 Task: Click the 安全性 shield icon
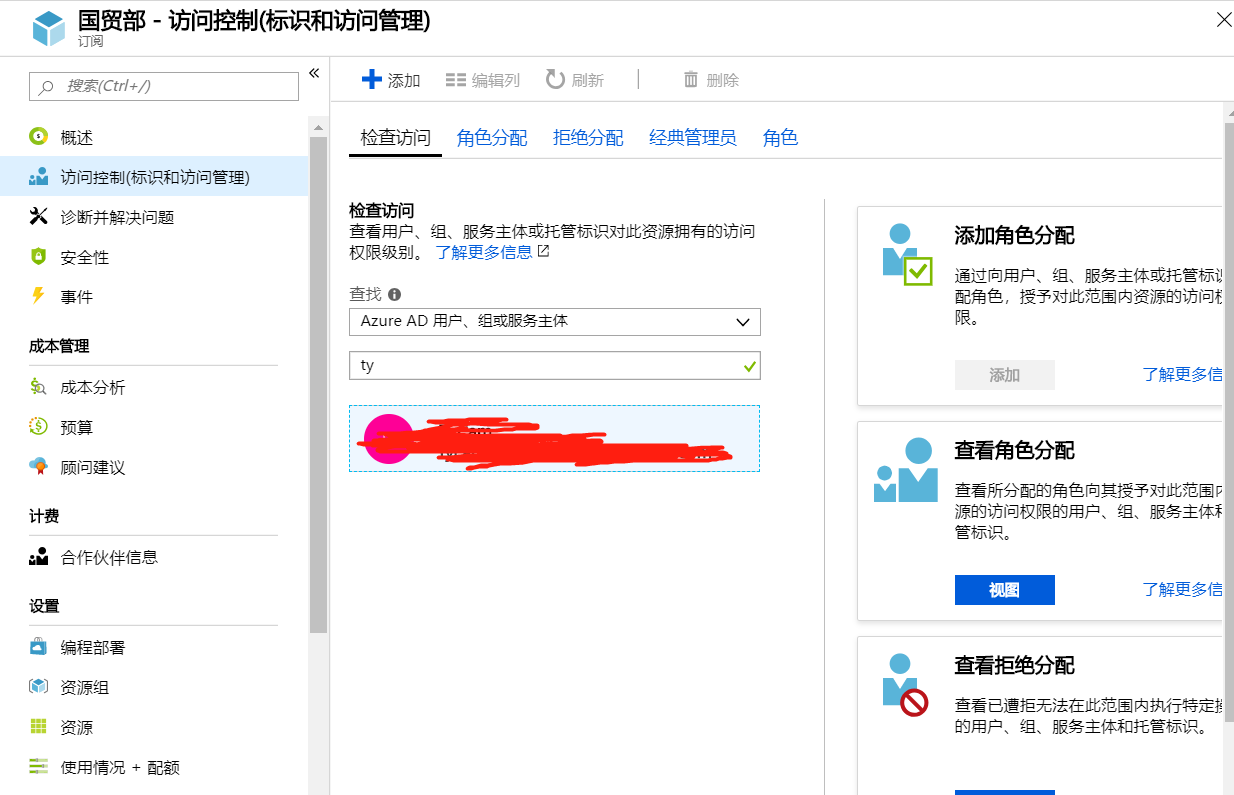click(x=39, y=257)
